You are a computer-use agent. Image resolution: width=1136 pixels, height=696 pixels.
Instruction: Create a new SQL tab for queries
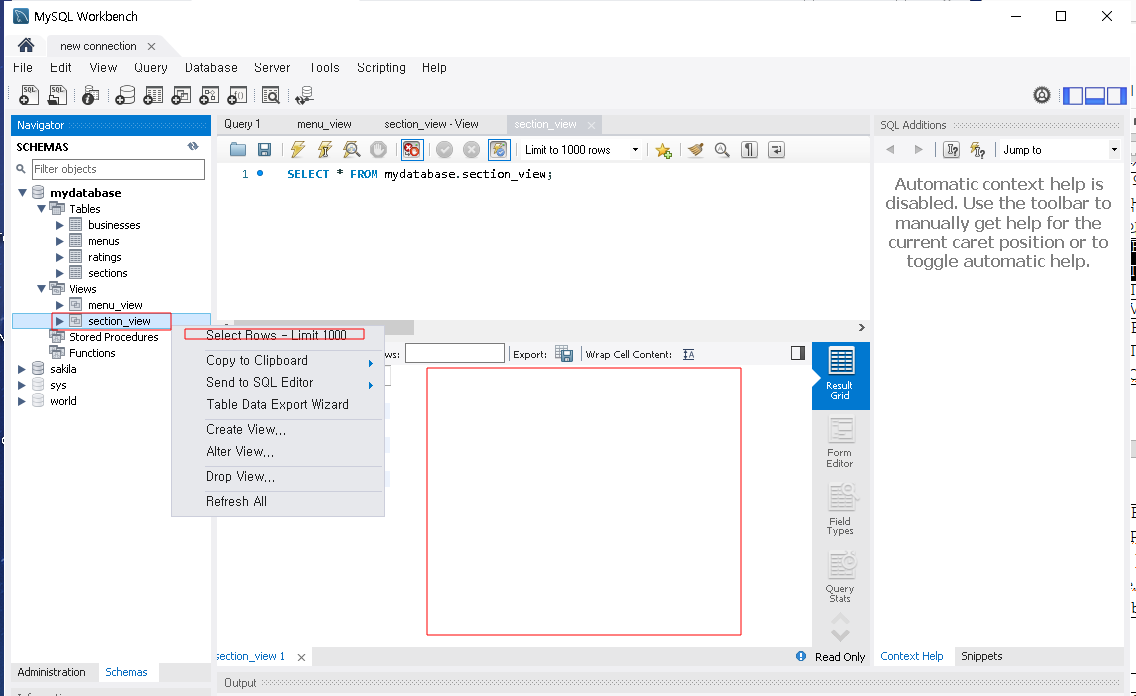pos(29,95)
